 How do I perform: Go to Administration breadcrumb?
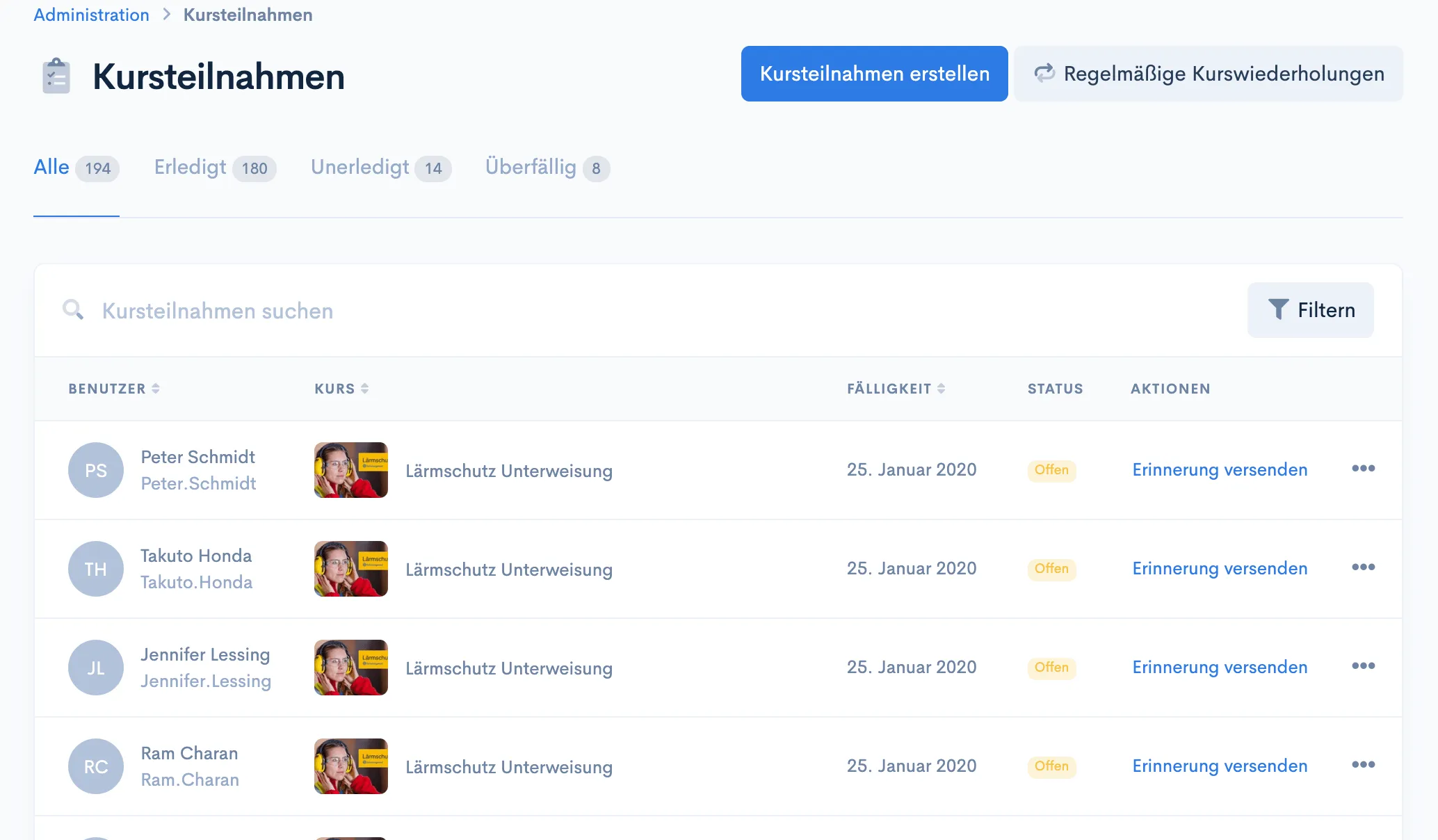(x=91, y=15)
